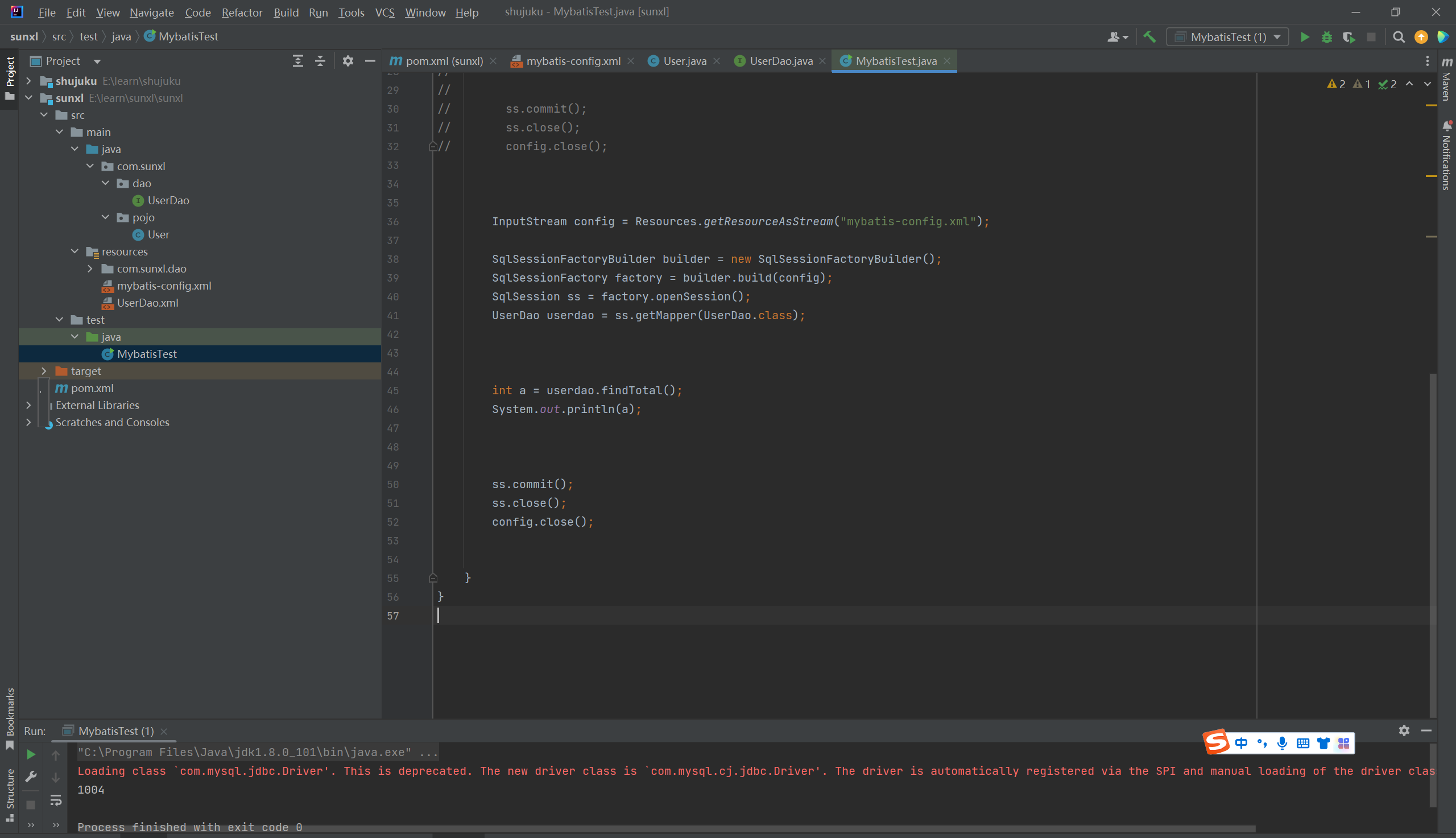This screenshot has width=1456, height=838.
Task: Expand the target folder
Action: click(x=44, y=371)
